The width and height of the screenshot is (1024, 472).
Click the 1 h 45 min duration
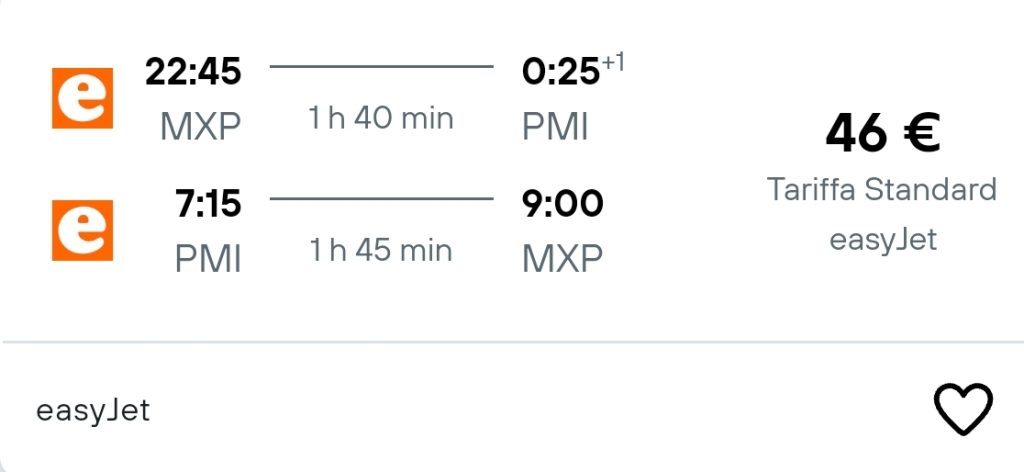tap(381, 251)
